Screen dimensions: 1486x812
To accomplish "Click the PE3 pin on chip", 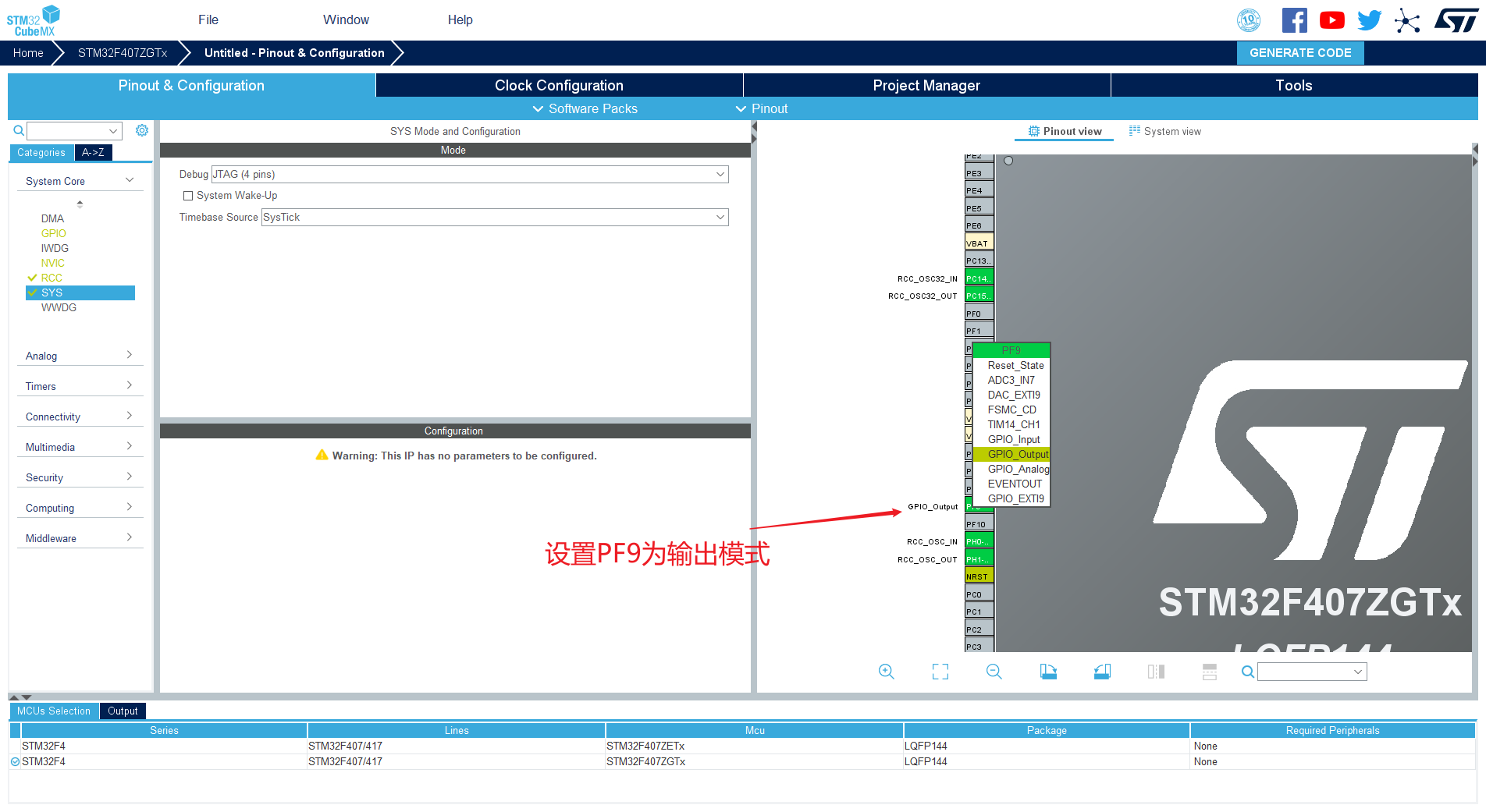I will pos(979,173).
